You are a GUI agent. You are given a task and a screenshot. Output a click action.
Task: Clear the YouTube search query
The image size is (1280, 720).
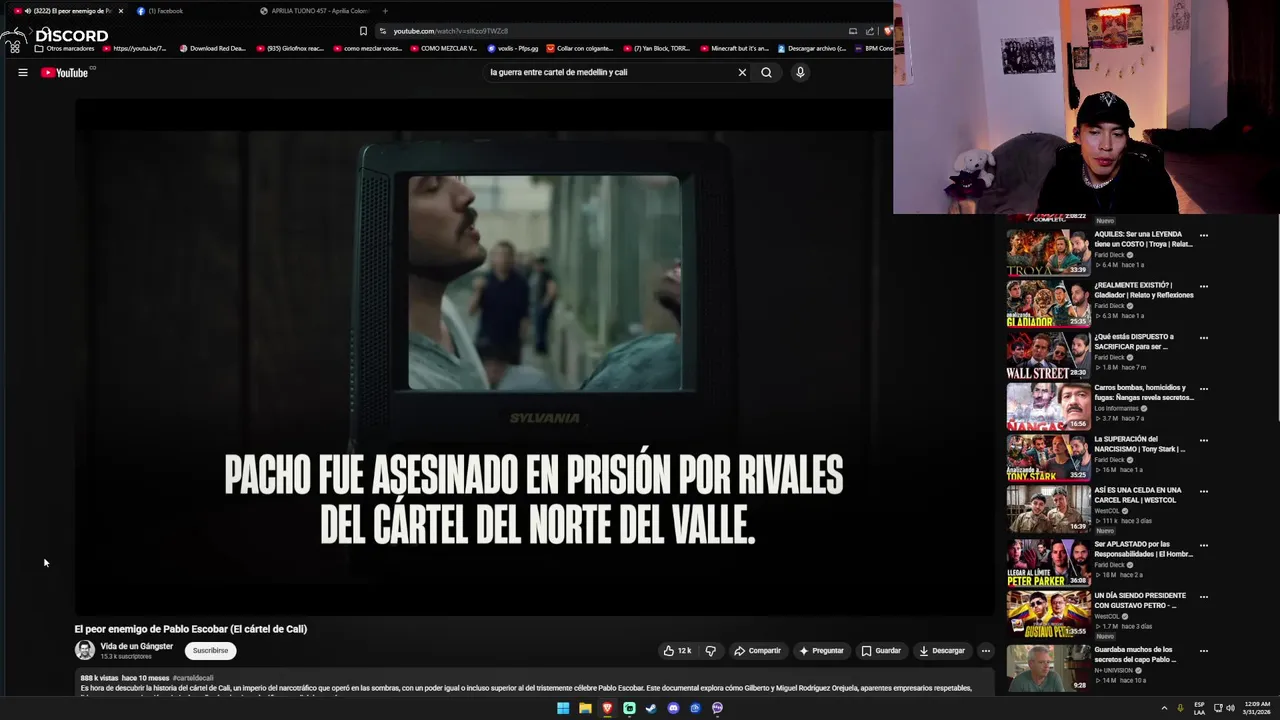pyautogui.click(x=742, y=72)
